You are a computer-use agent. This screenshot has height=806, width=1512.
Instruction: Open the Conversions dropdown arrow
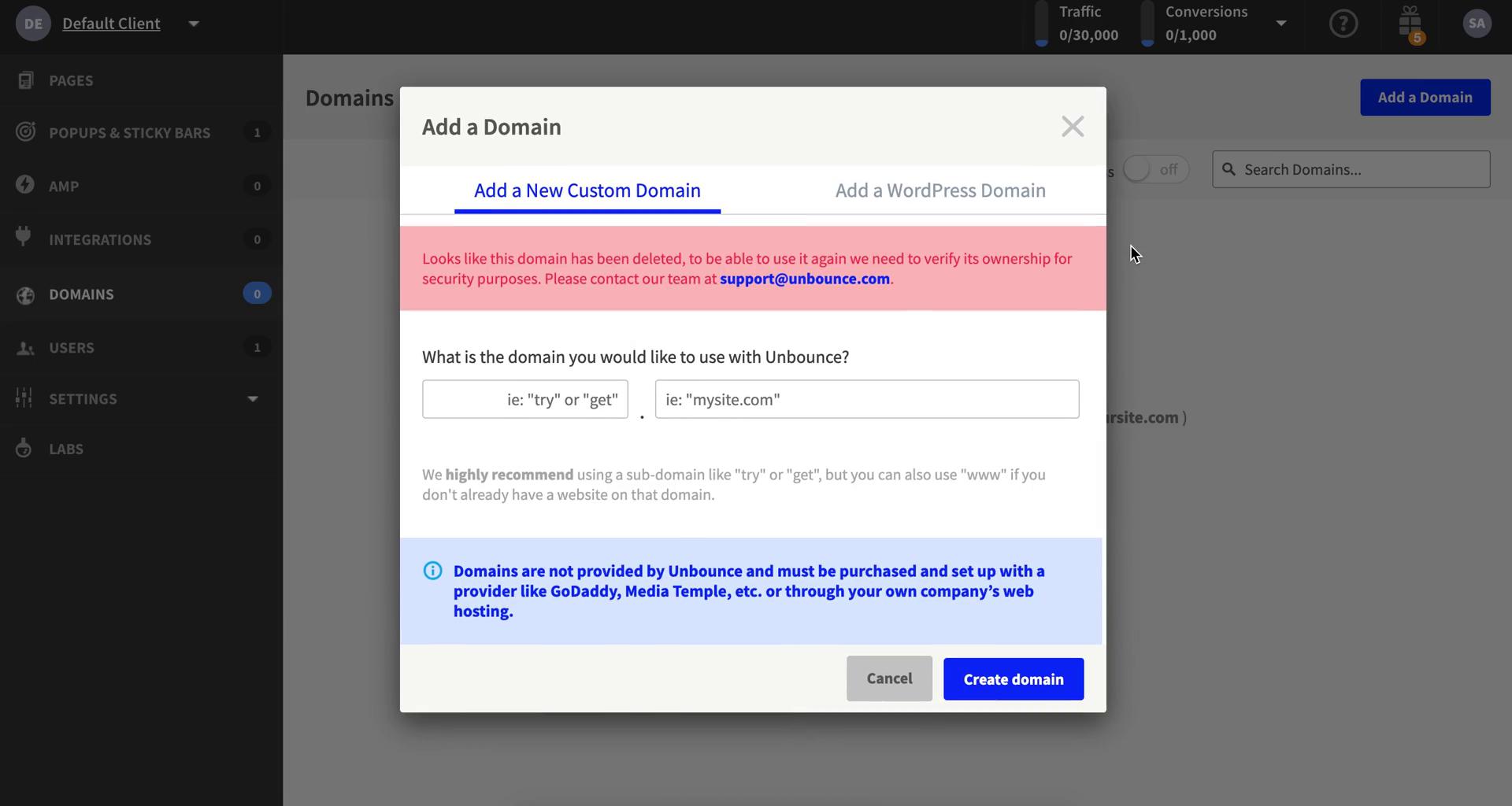pyautogui.click(x=1282, y=24)
